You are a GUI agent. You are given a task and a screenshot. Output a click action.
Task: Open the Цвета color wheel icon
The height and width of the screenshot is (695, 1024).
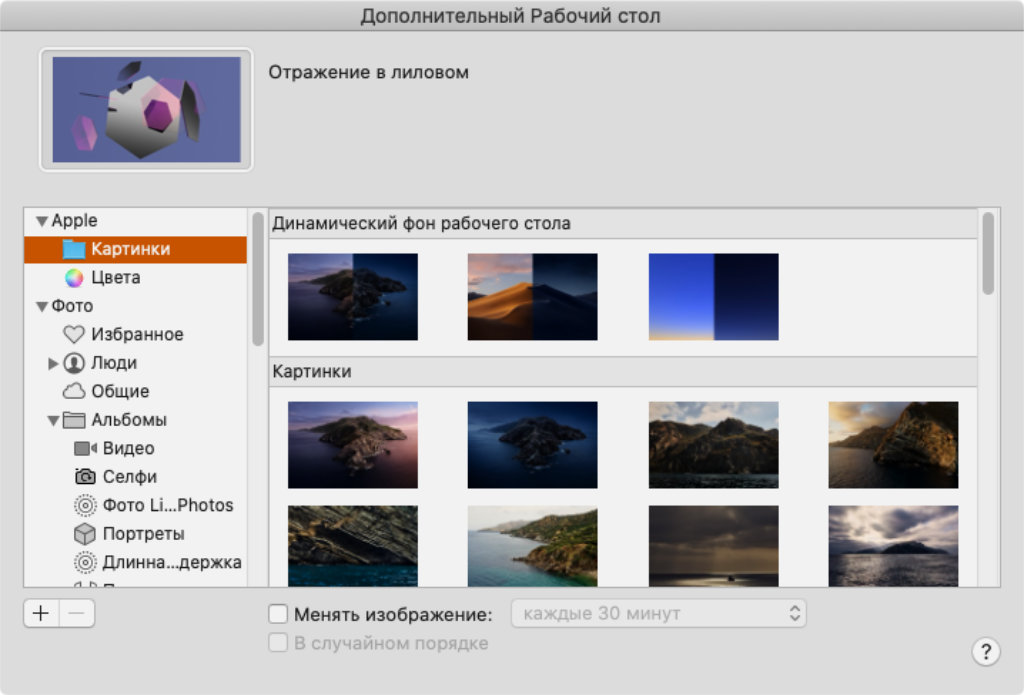click(74, 278)
